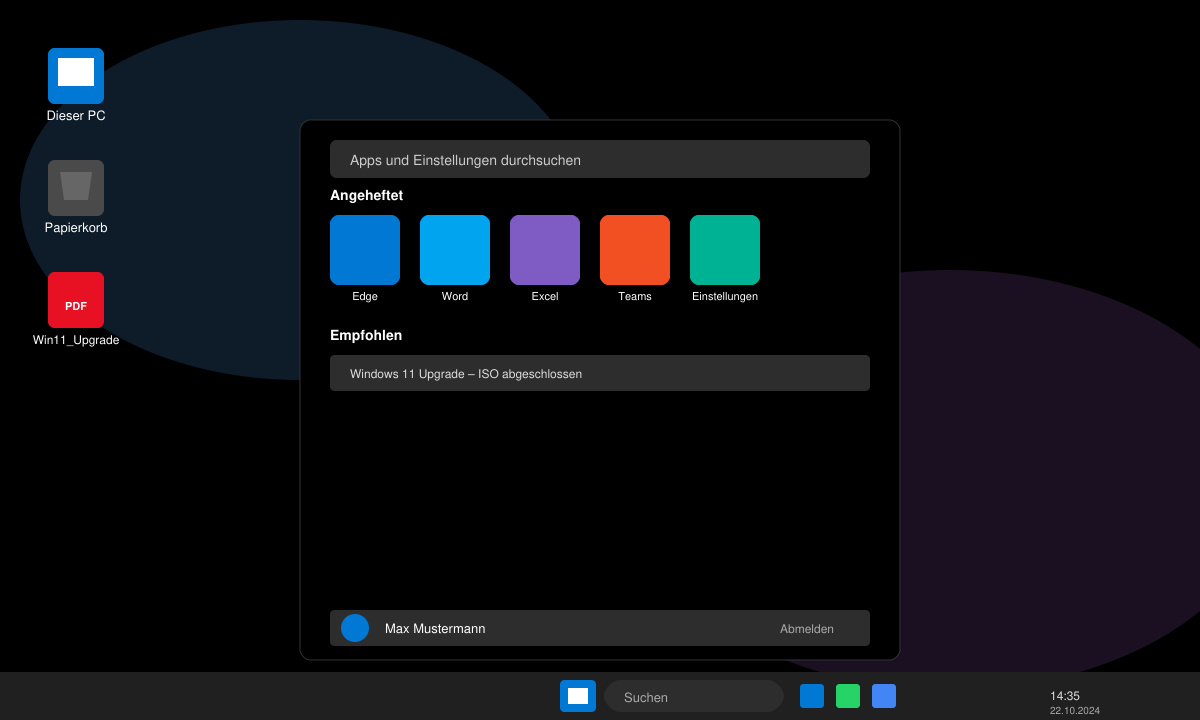Start Teams from the pinned section

coord(635,250)
